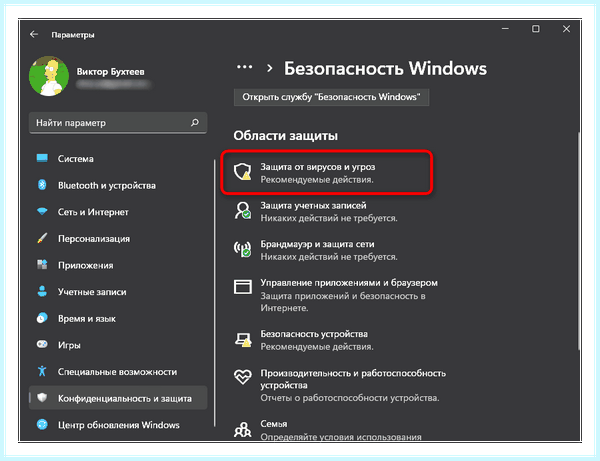Open the Семья protection area
Screen dimensions: 600x461
coord(341,430)
